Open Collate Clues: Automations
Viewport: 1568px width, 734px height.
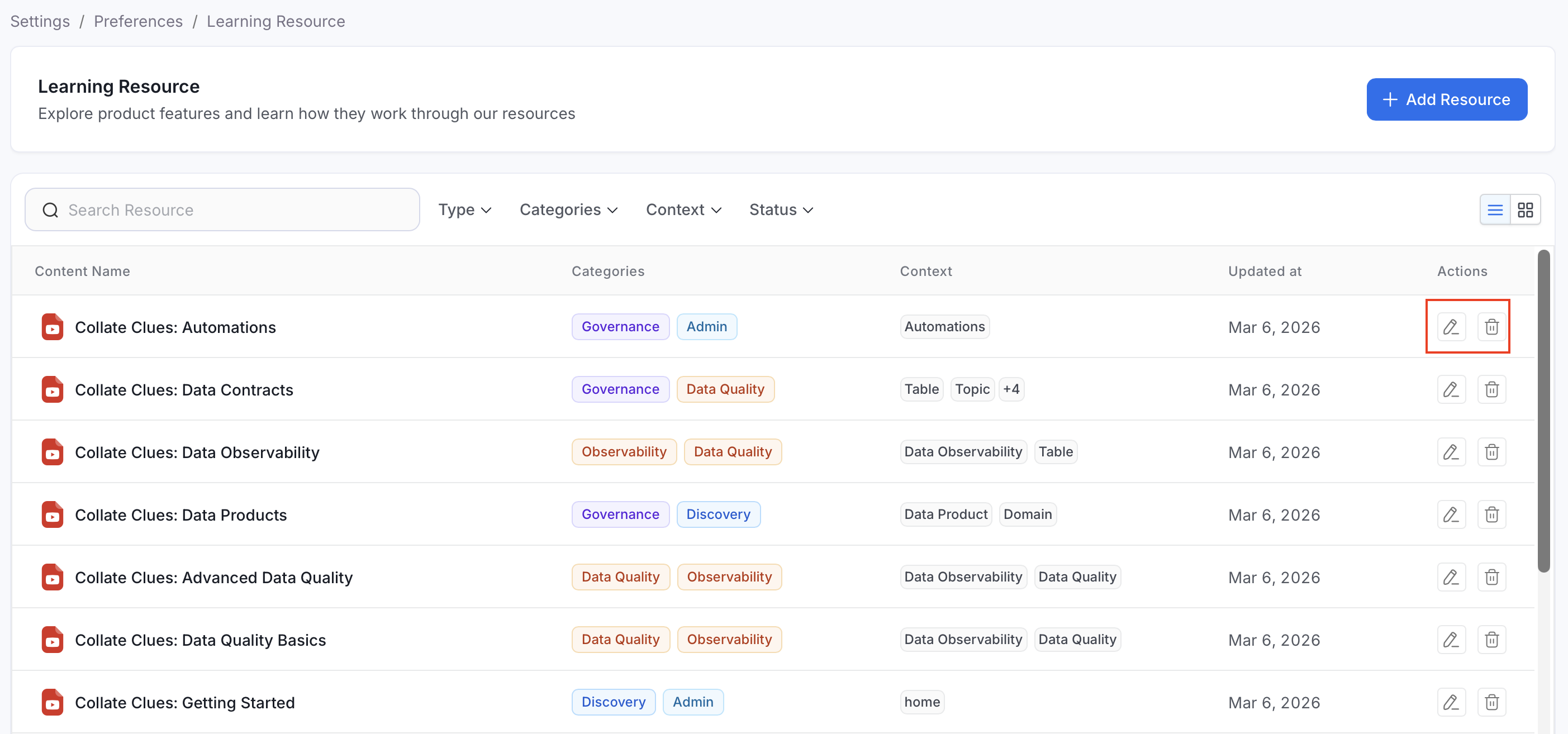coord(175,327)
